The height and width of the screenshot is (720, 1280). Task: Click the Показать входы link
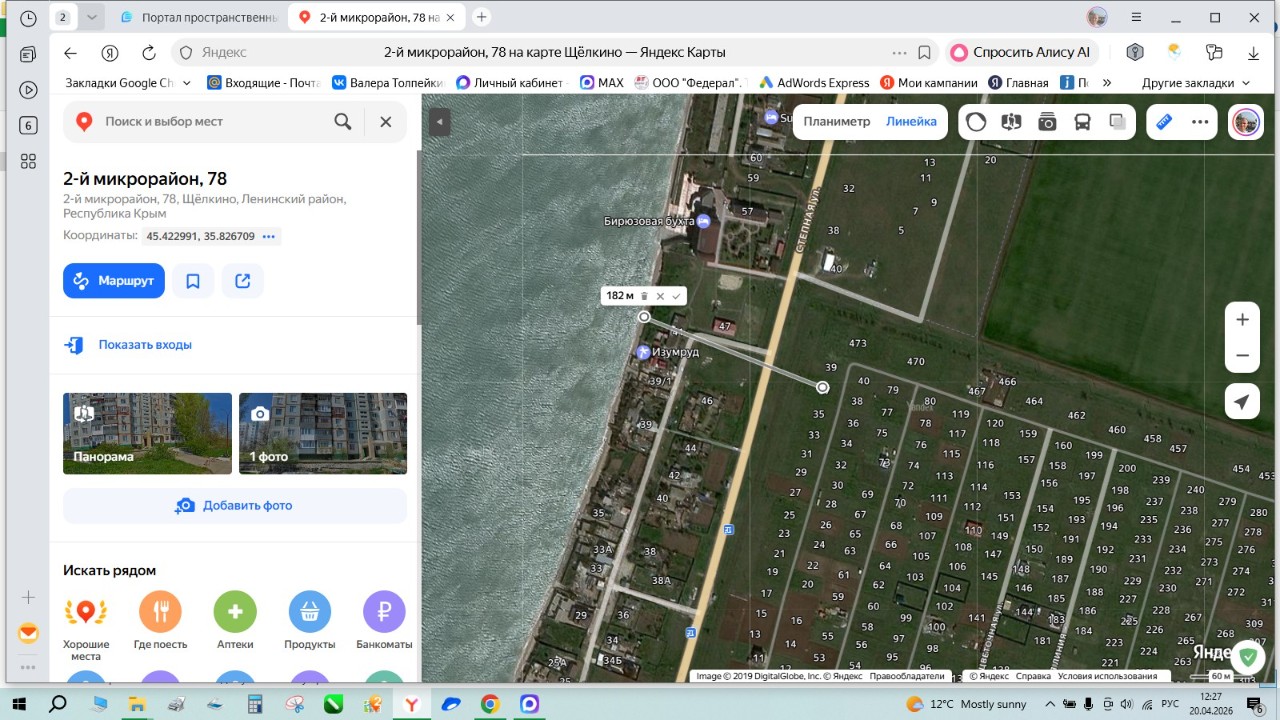(145, 345)
